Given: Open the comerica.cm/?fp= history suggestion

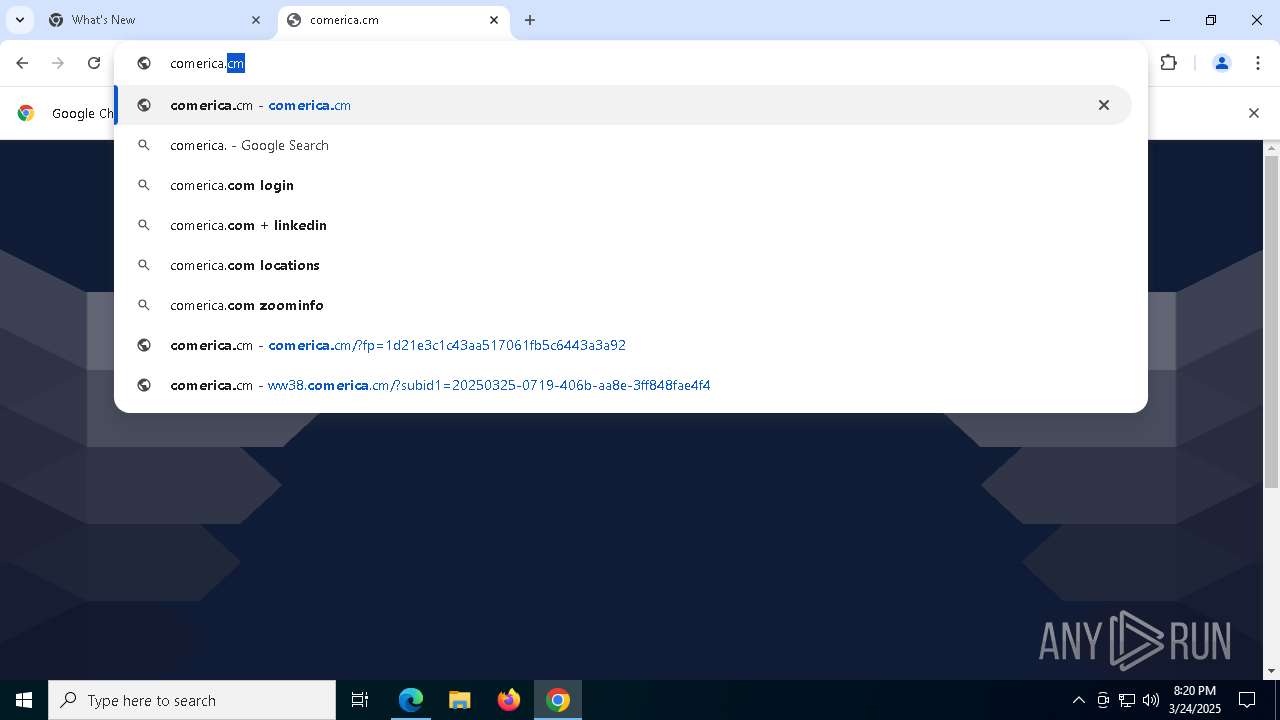Looking at the screenshot, I should 623,345.
